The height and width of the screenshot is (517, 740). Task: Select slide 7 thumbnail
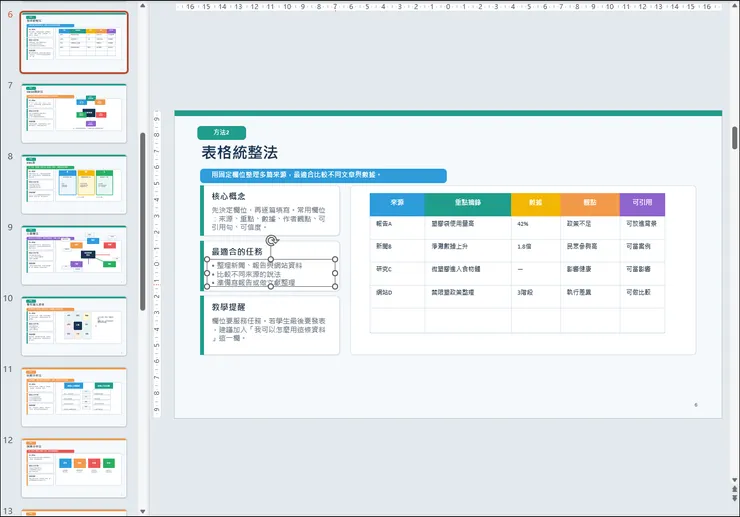coord(74,113)
